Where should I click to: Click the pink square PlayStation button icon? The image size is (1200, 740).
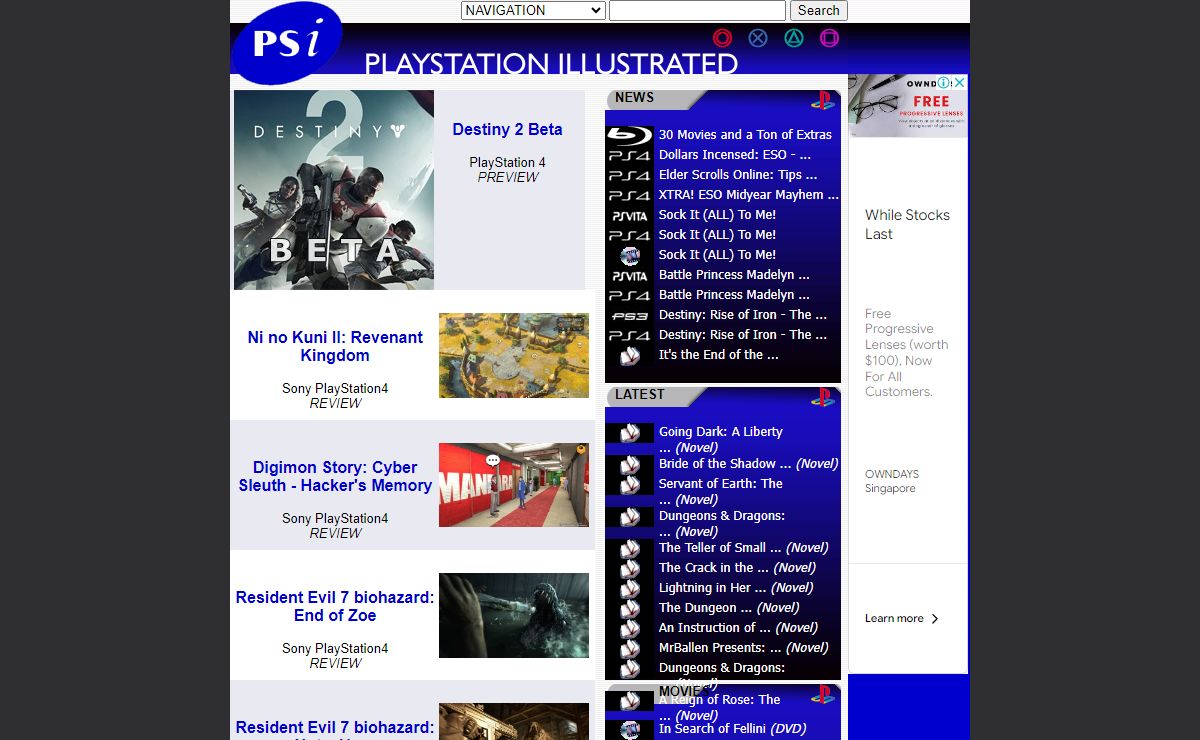[829, 38]
